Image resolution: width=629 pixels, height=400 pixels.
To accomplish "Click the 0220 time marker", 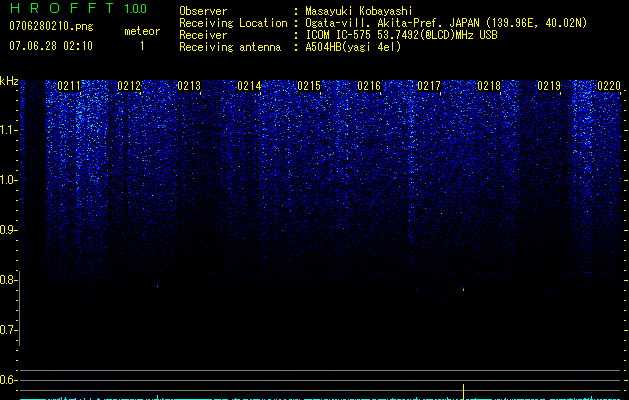I will point(609,86).
